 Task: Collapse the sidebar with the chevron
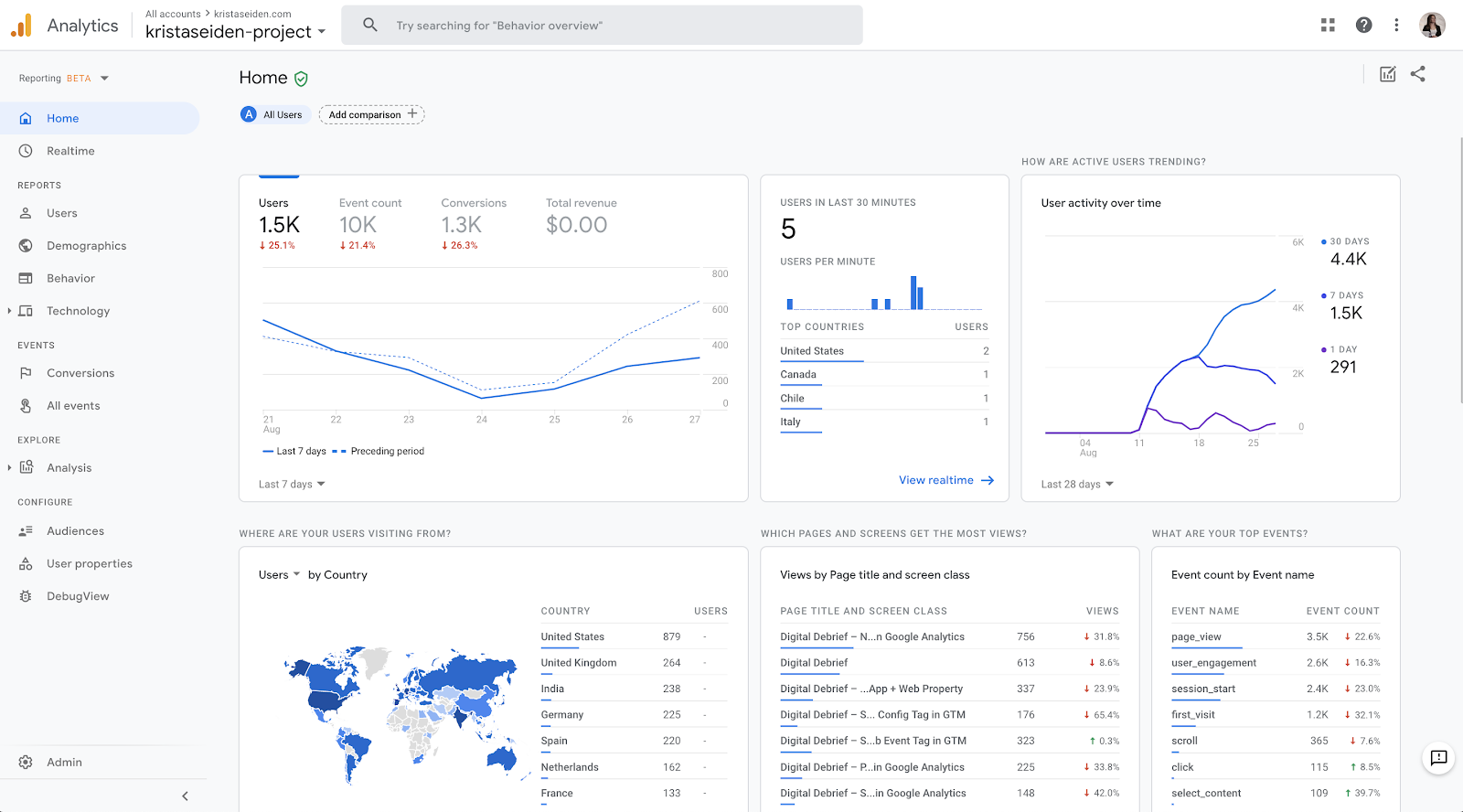tap(185, 796)
